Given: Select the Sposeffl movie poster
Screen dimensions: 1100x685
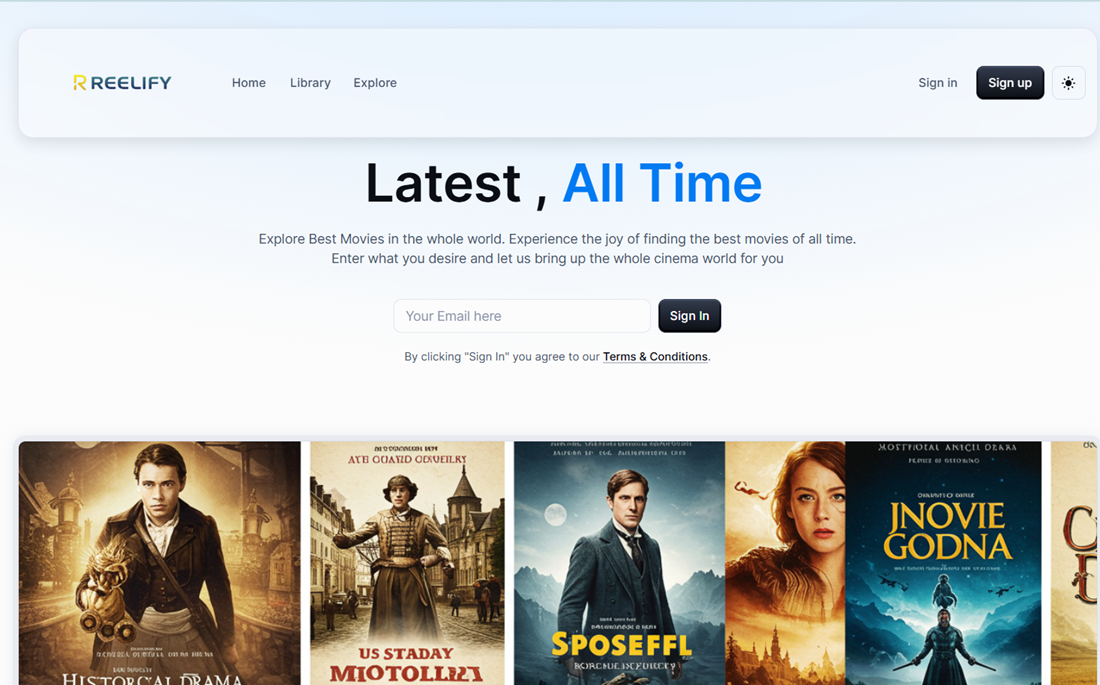Looking at the screenshot, I should [x=619, y=563].
